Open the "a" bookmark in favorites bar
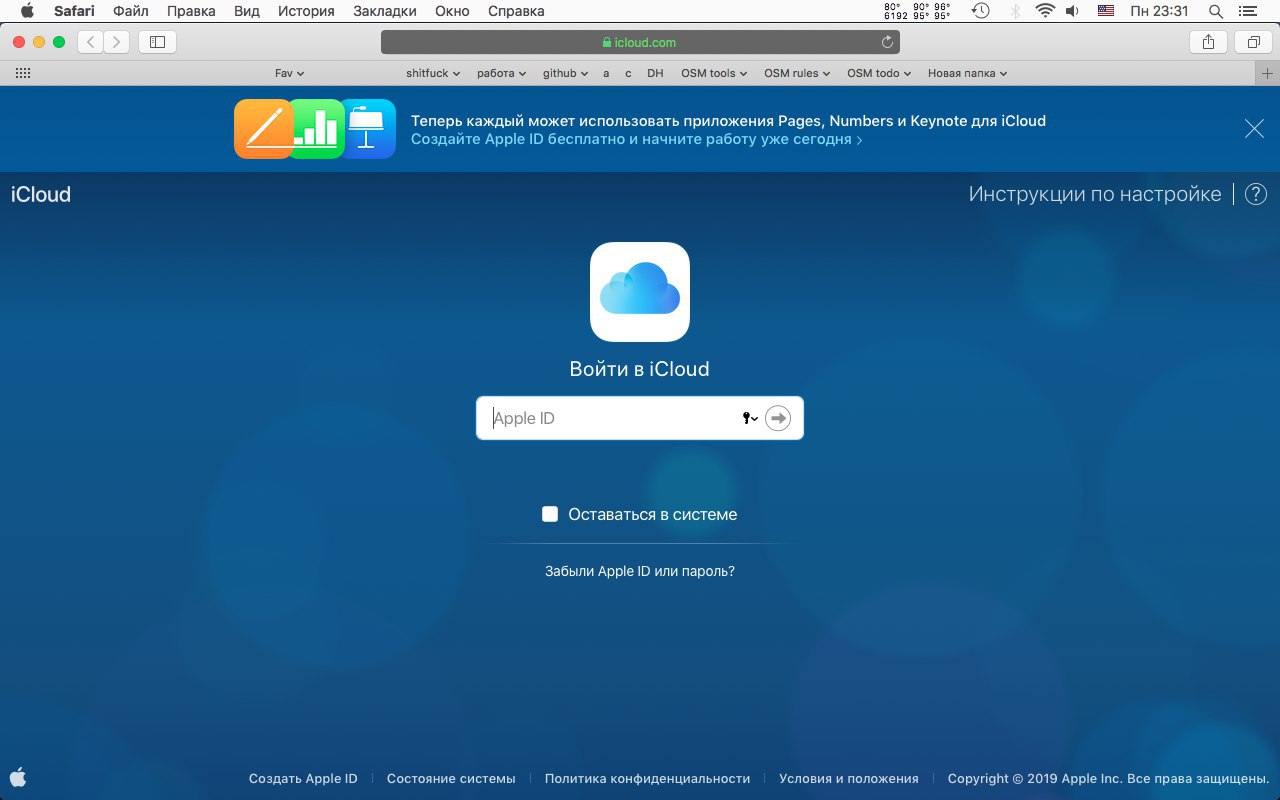The height and width of the screenshot is (800, 1280). click(606, 73)
